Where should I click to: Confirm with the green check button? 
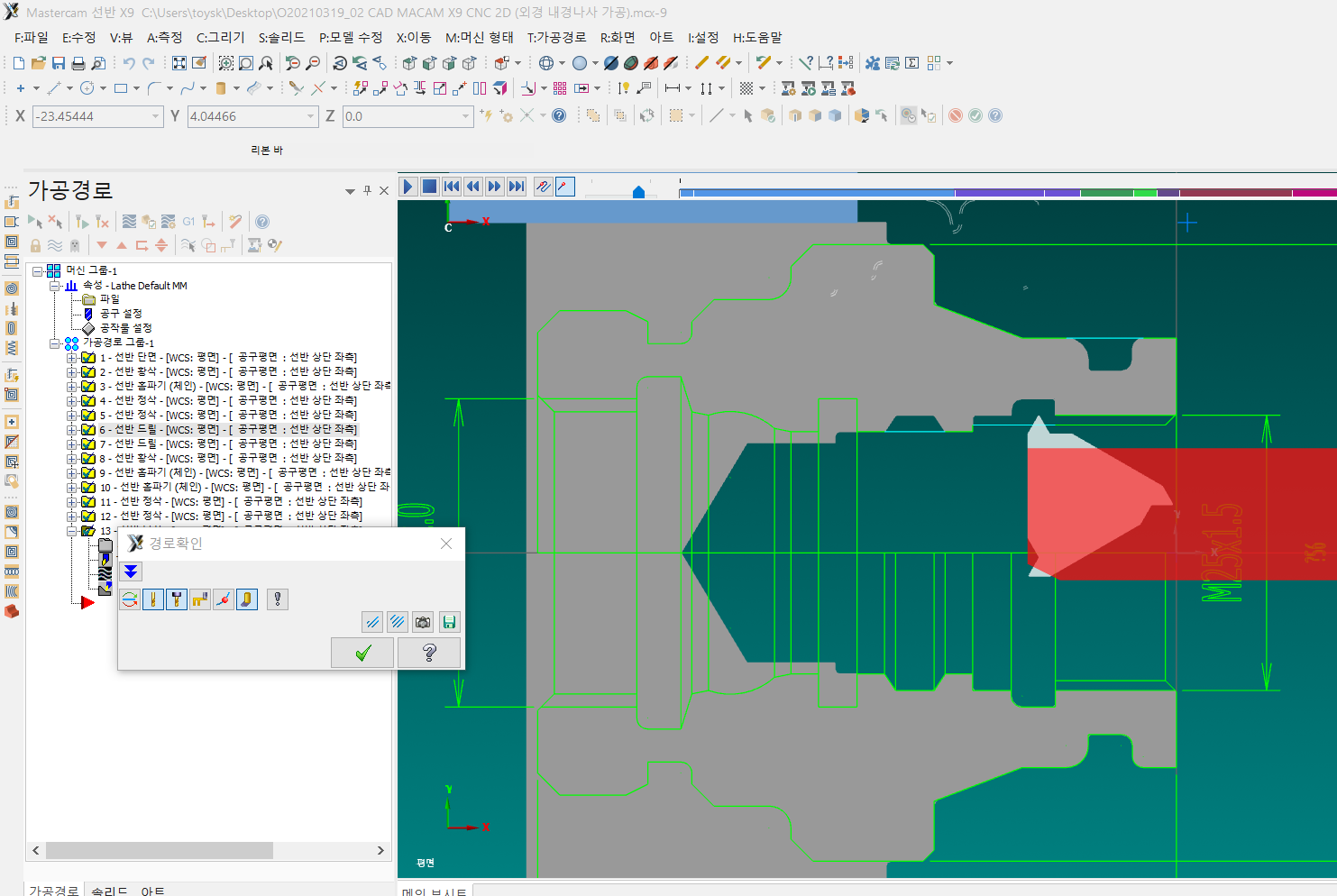pos(363,653)
